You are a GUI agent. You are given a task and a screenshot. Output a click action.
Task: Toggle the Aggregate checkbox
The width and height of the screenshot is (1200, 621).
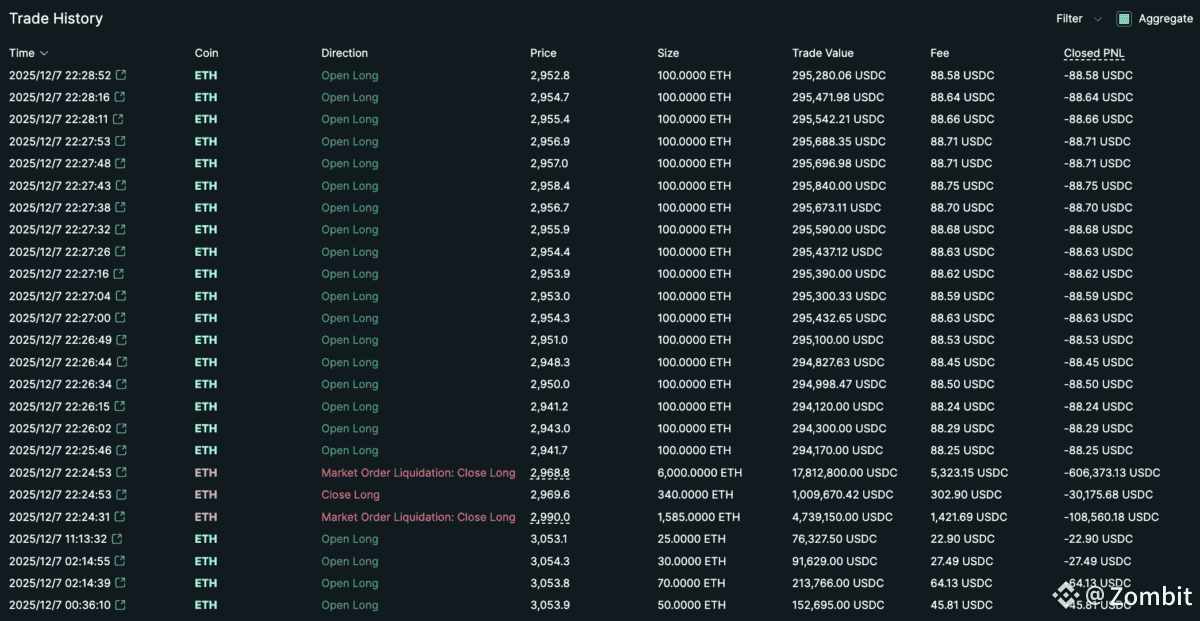click(1124, 19)
